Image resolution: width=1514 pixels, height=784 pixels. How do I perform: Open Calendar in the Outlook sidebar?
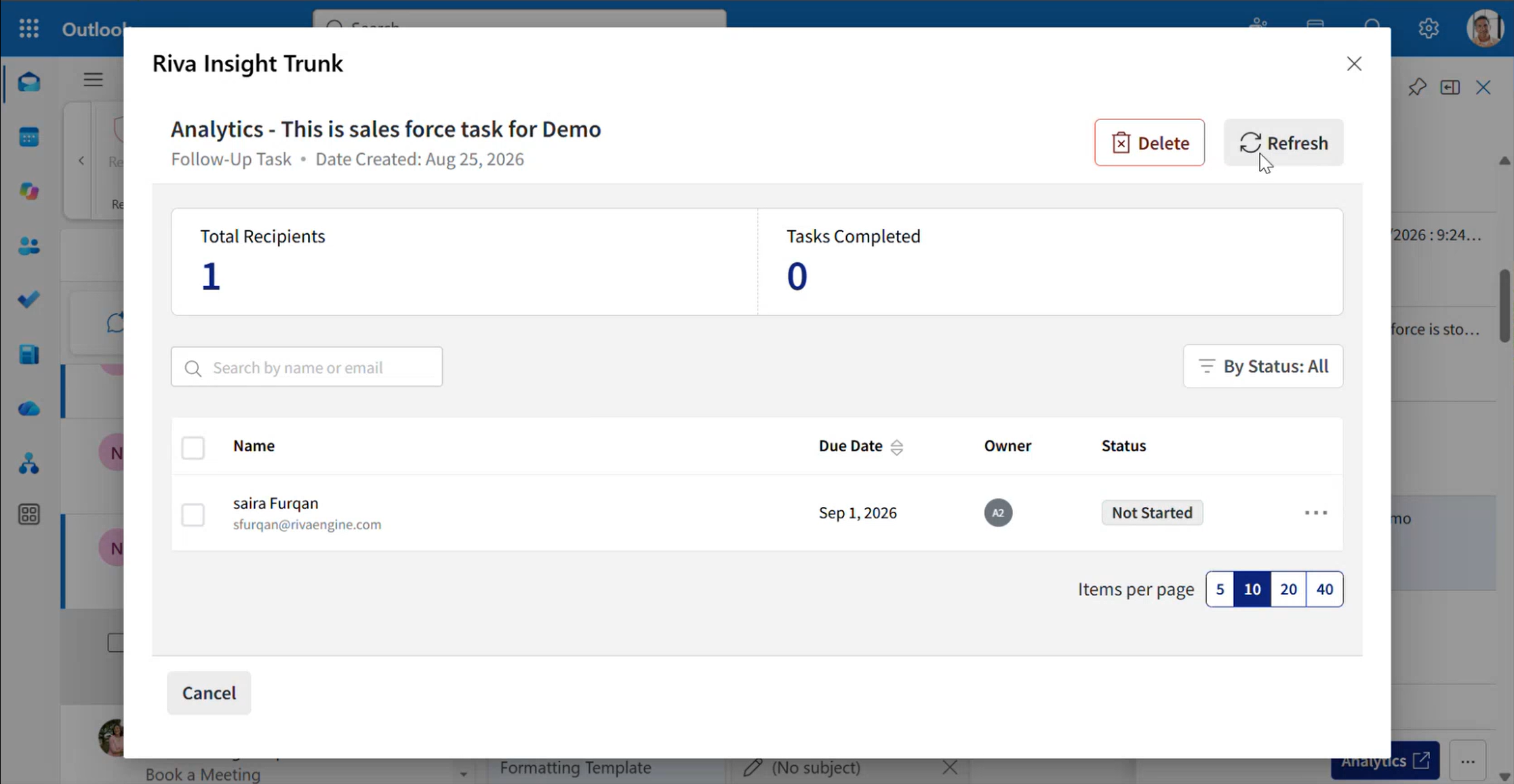(29, 137)
